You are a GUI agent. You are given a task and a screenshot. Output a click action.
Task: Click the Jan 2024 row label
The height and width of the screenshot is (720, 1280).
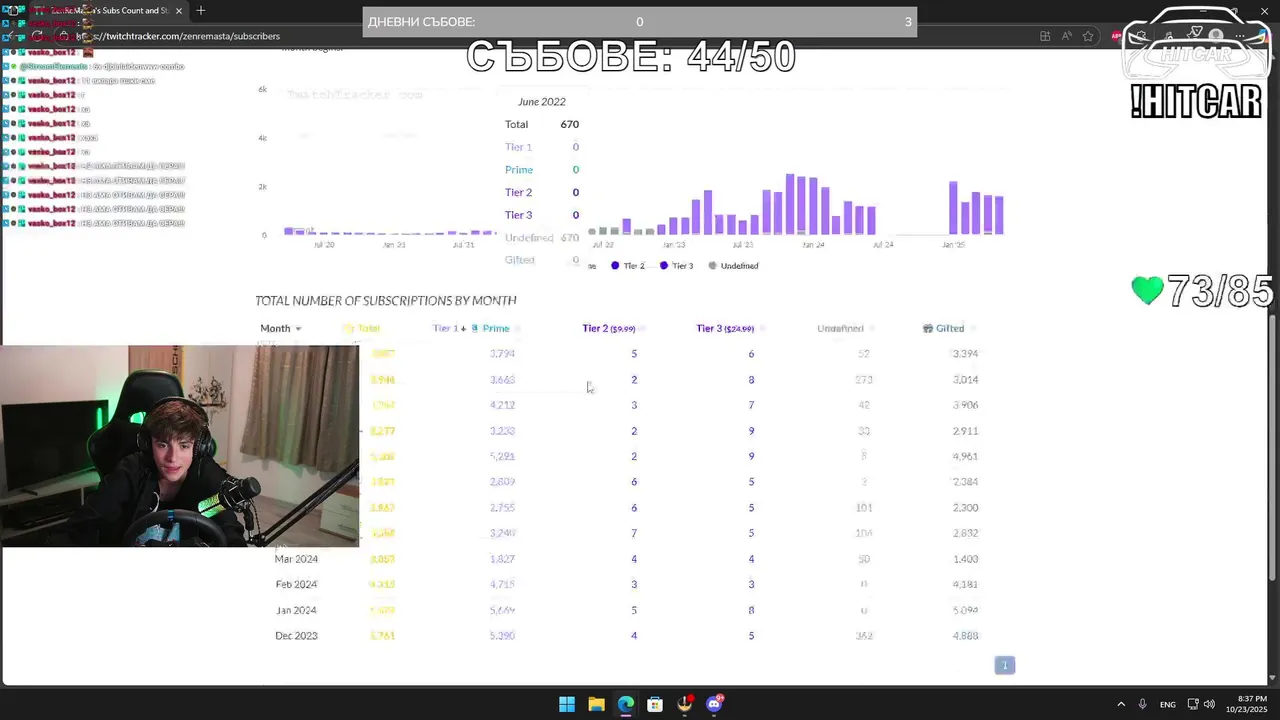296,610
